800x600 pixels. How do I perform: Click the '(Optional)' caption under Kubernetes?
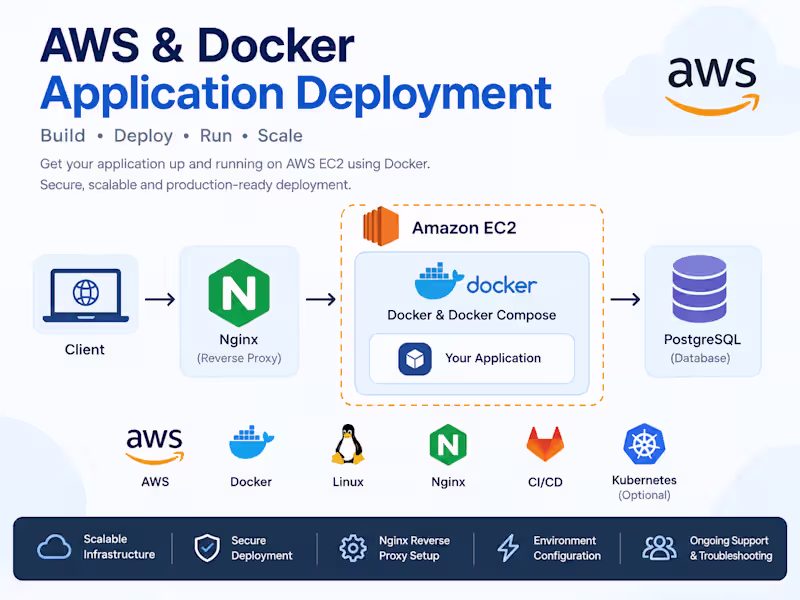(x=644, y=495)
